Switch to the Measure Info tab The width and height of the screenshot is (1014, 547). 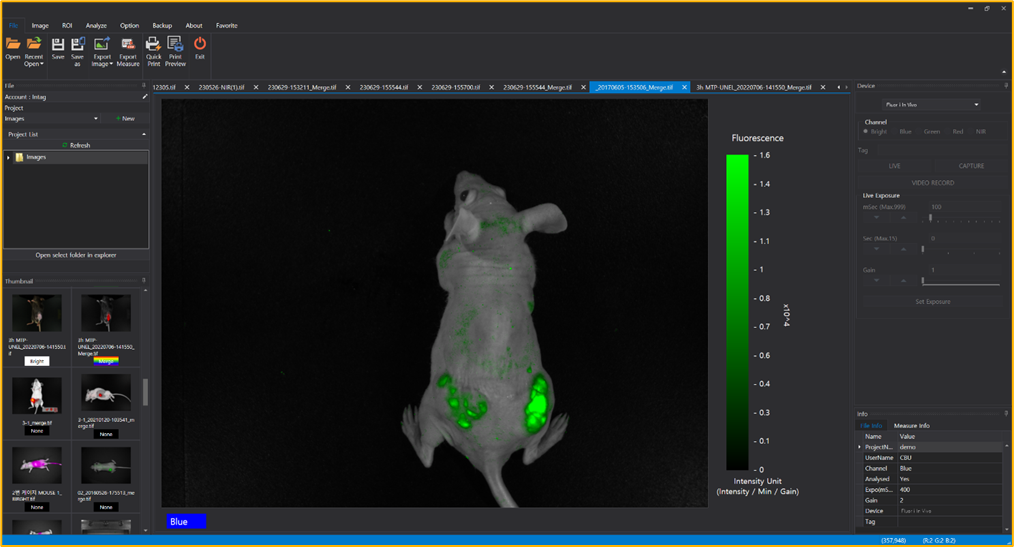pyautogui.click(x=911, y=425)
